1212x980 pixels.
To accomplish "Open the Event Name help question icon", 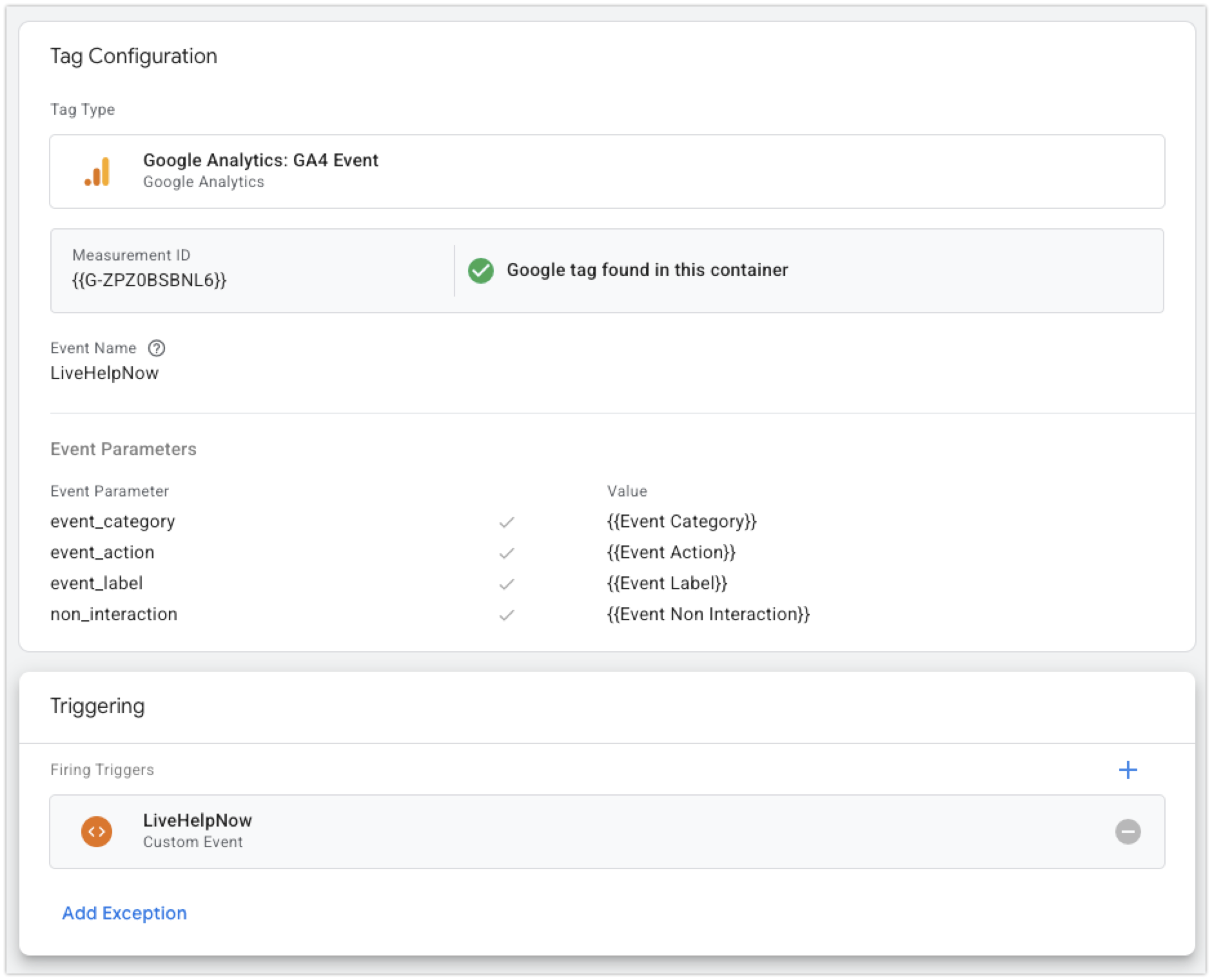I will [x=157, y=348].
